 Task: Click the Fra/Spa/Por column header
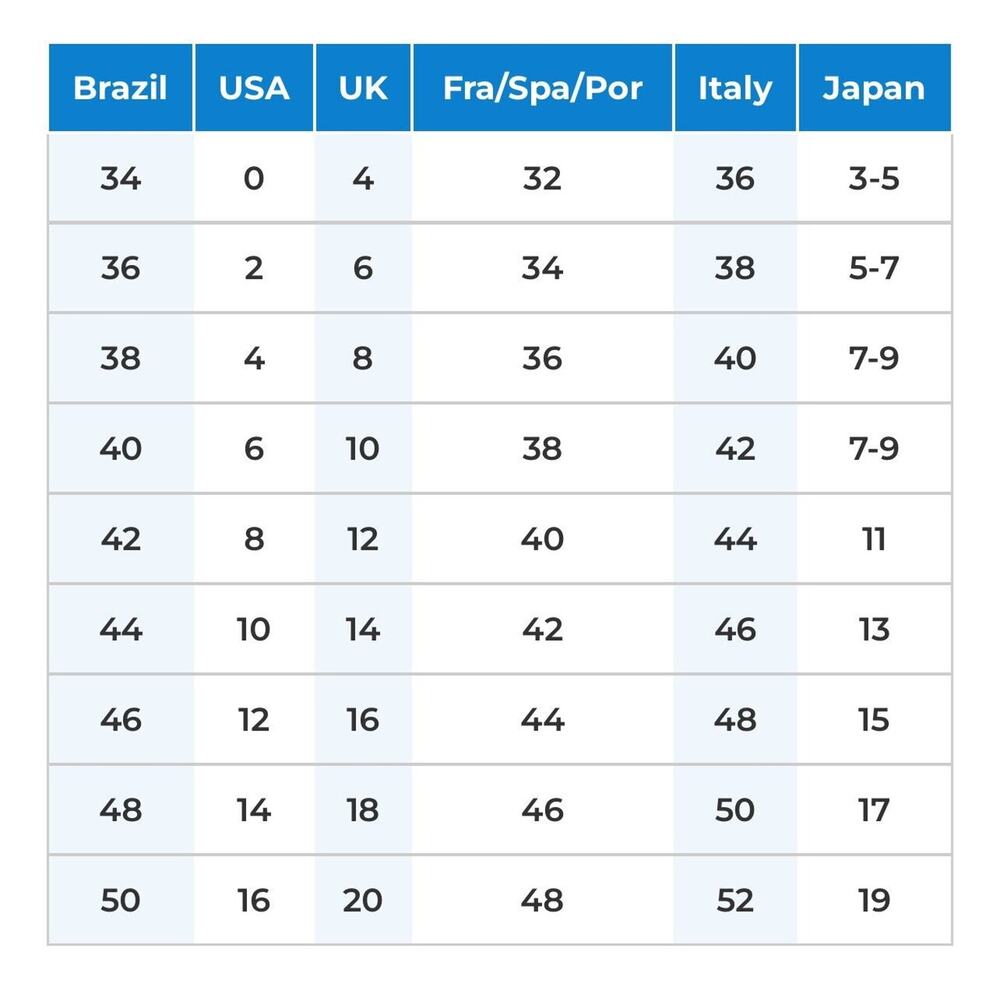coord(542,88)
